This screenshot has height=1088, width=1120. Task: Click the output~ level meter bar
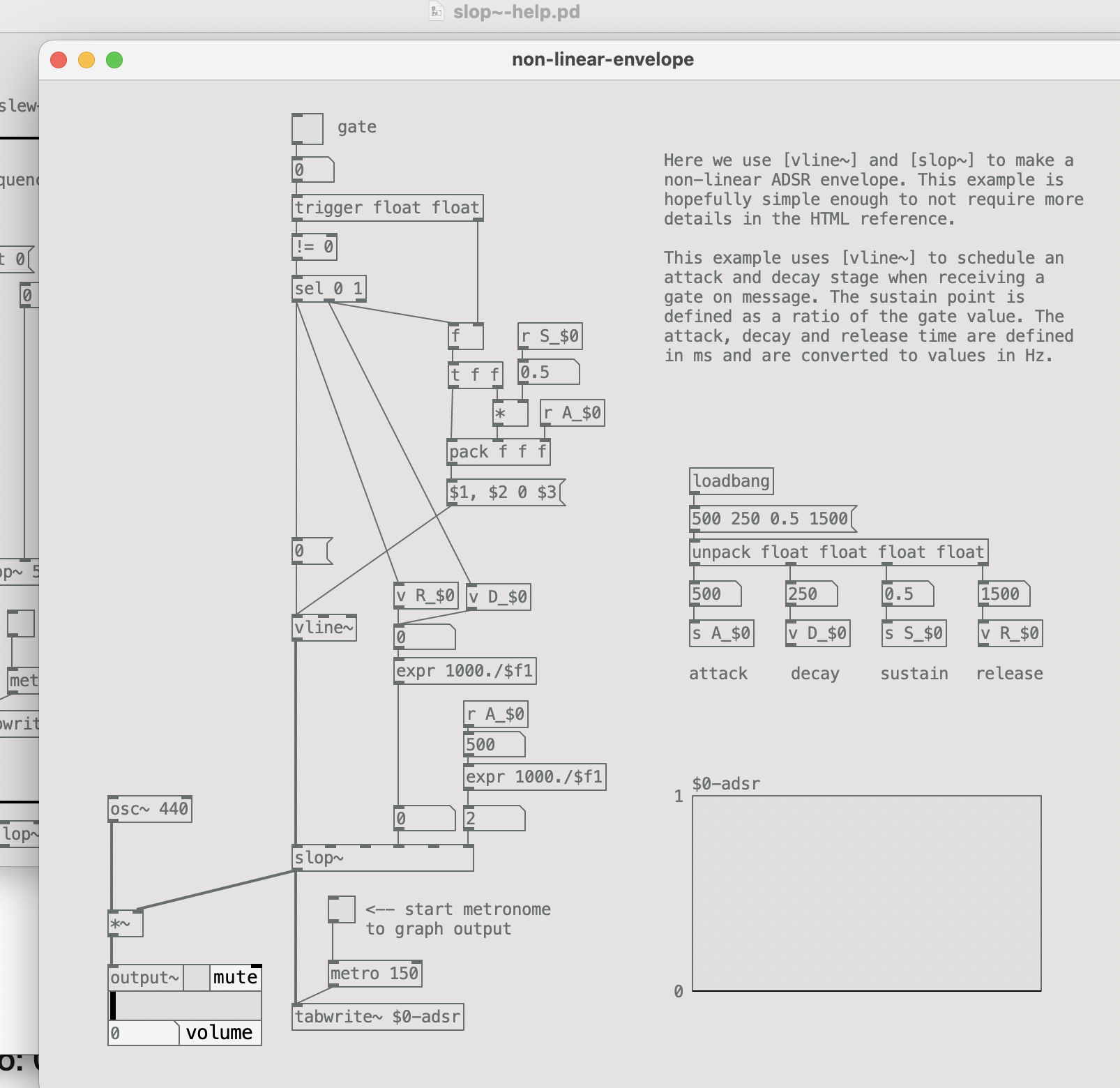(185, 1006)
